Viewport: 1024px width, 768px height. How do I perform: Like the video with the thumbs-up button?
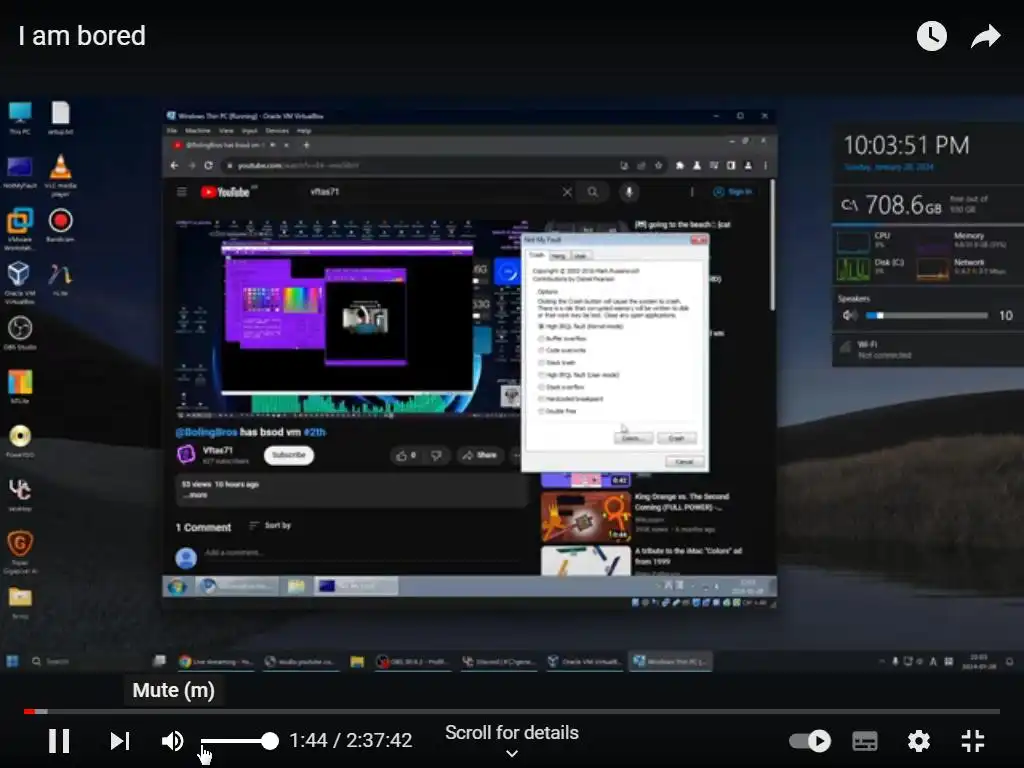406,455
